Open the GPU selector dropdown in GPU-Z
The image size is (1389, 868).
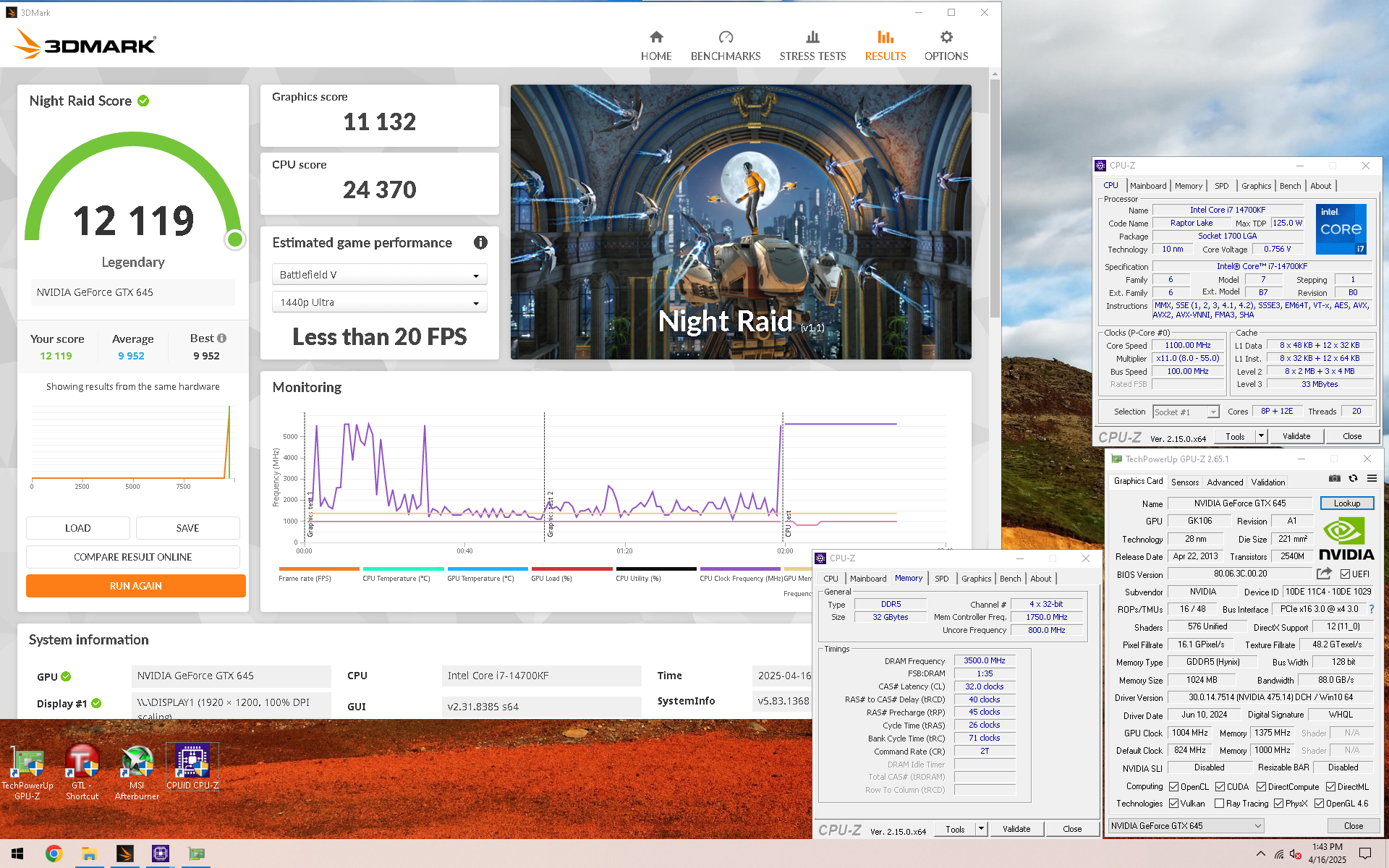[x=1186, y=825]
